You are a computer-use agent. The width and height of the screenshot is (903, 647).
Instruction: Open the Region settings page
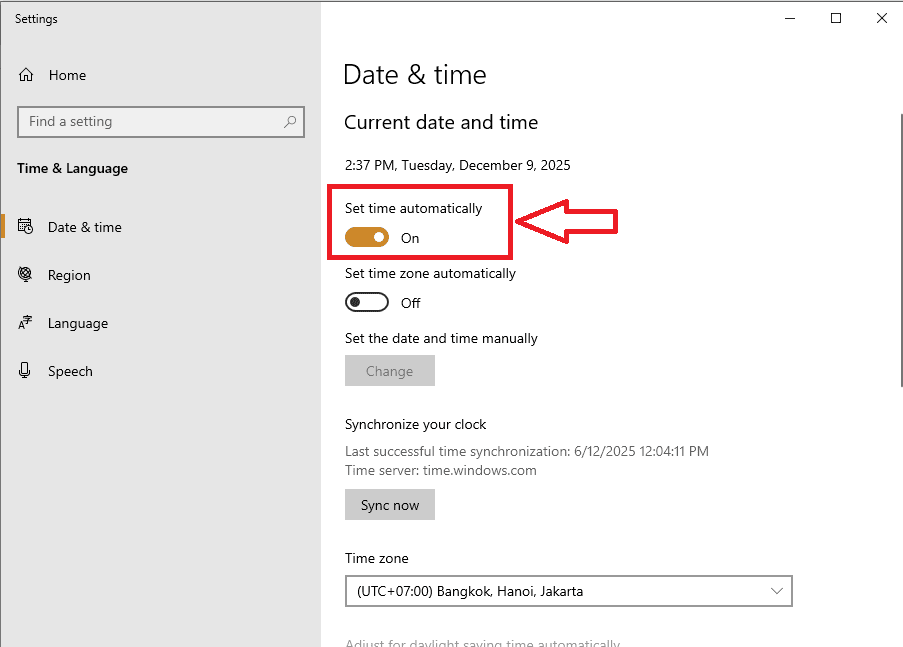point(69,275)
